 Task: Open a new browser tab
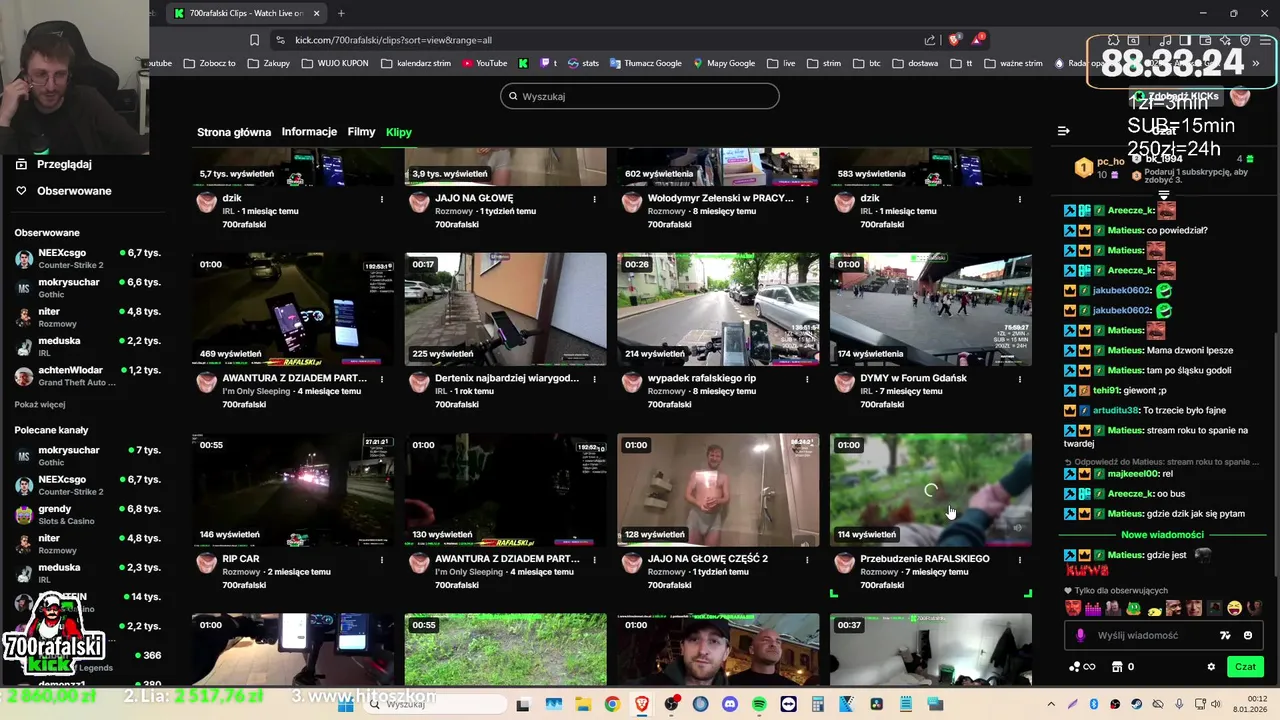(x=341, y=13)
